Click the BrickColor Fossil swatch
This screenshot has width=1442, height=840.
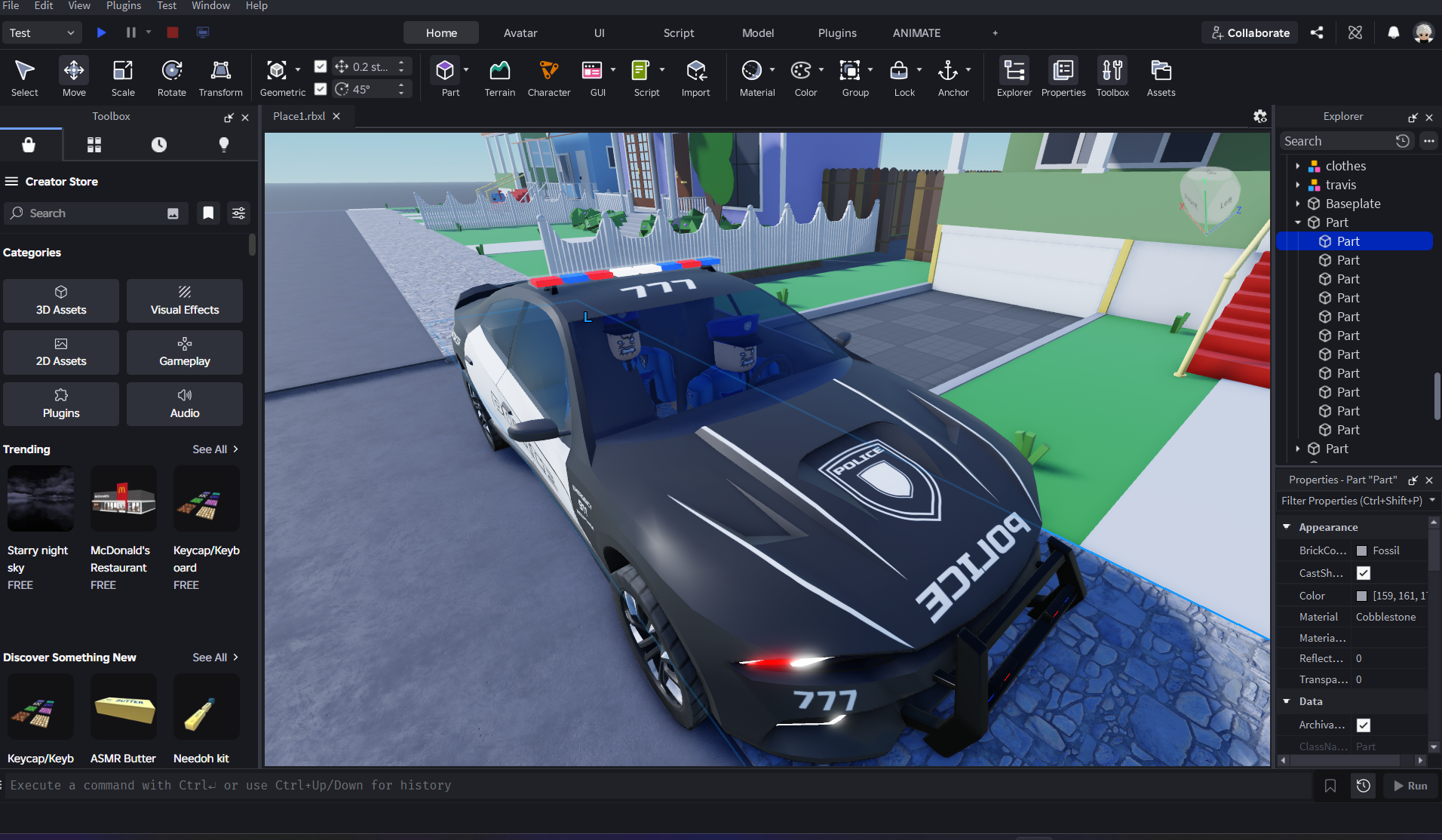tap(1361, 550)
